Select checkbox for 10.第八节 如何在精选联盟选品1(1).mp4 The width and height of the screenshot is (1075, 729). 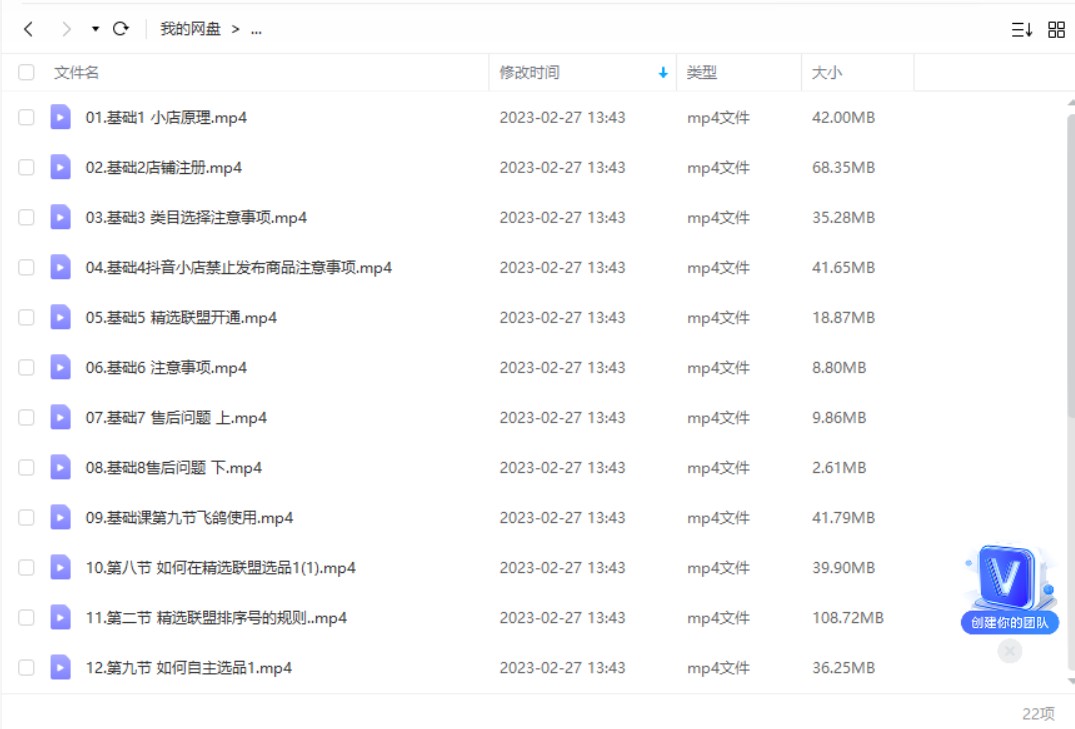26,568
